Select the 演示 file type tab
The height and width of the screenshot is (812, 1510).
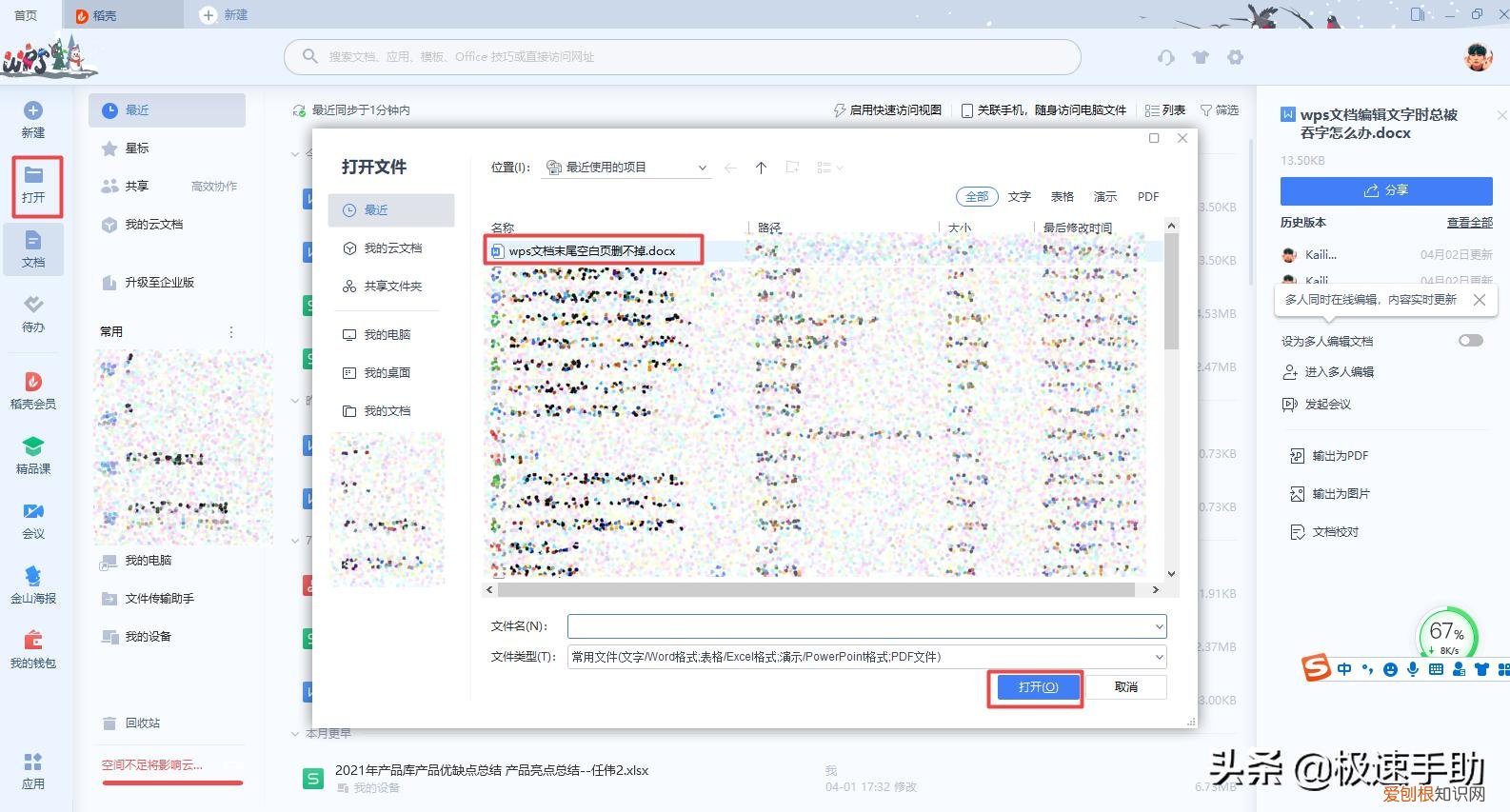click(x=1105, y=197)
